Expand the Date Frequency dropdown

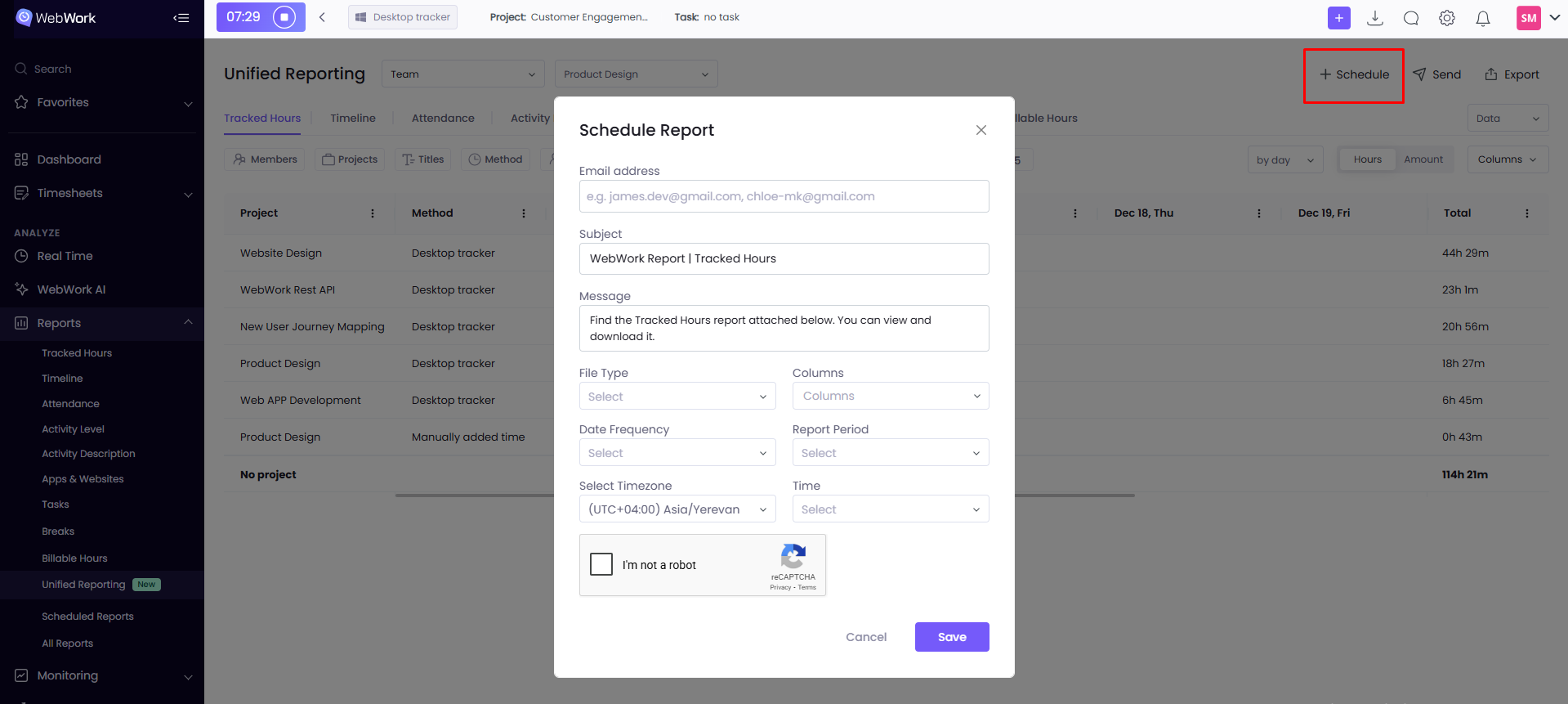tap(677, 453)
